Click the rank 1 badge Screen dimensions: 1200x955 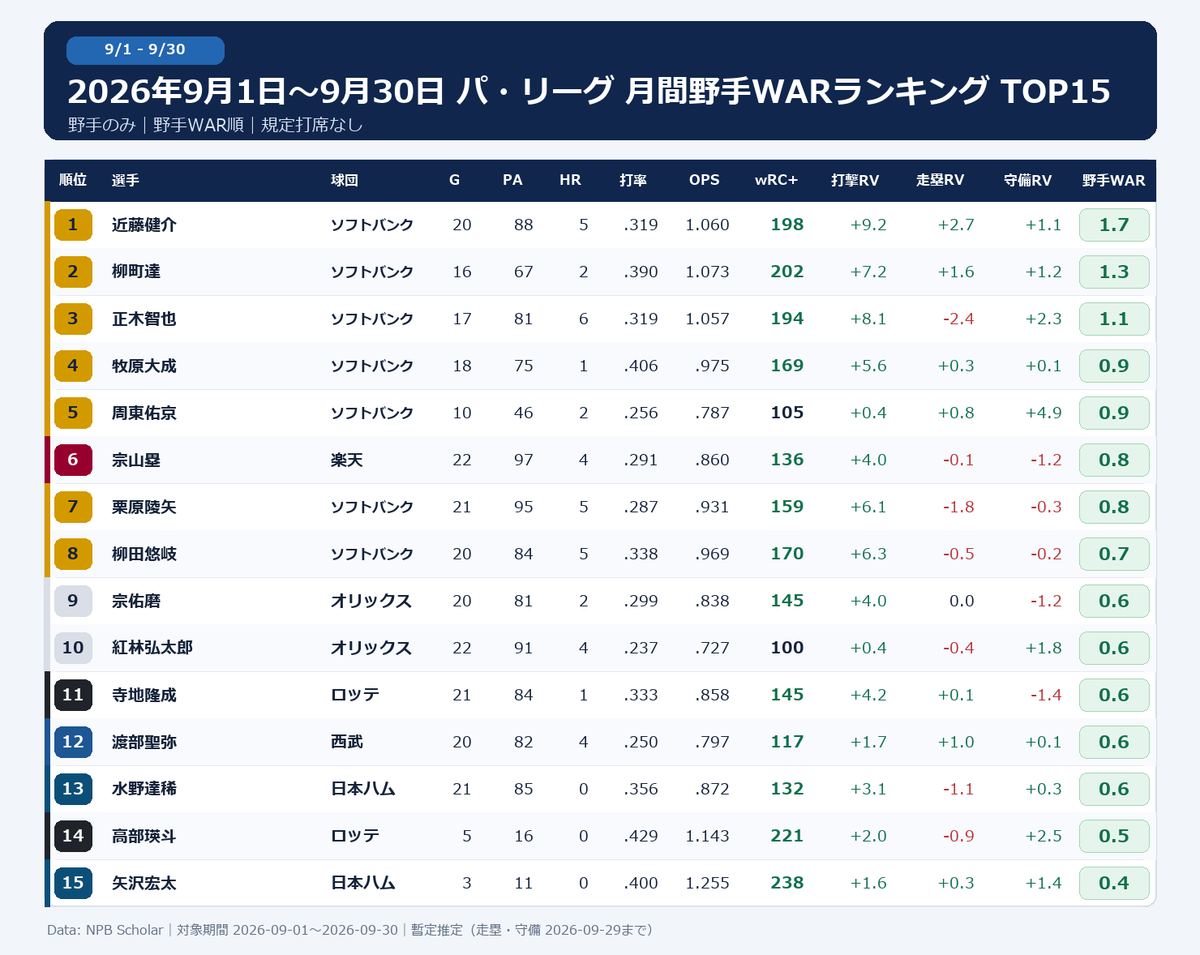click(73, 225)
